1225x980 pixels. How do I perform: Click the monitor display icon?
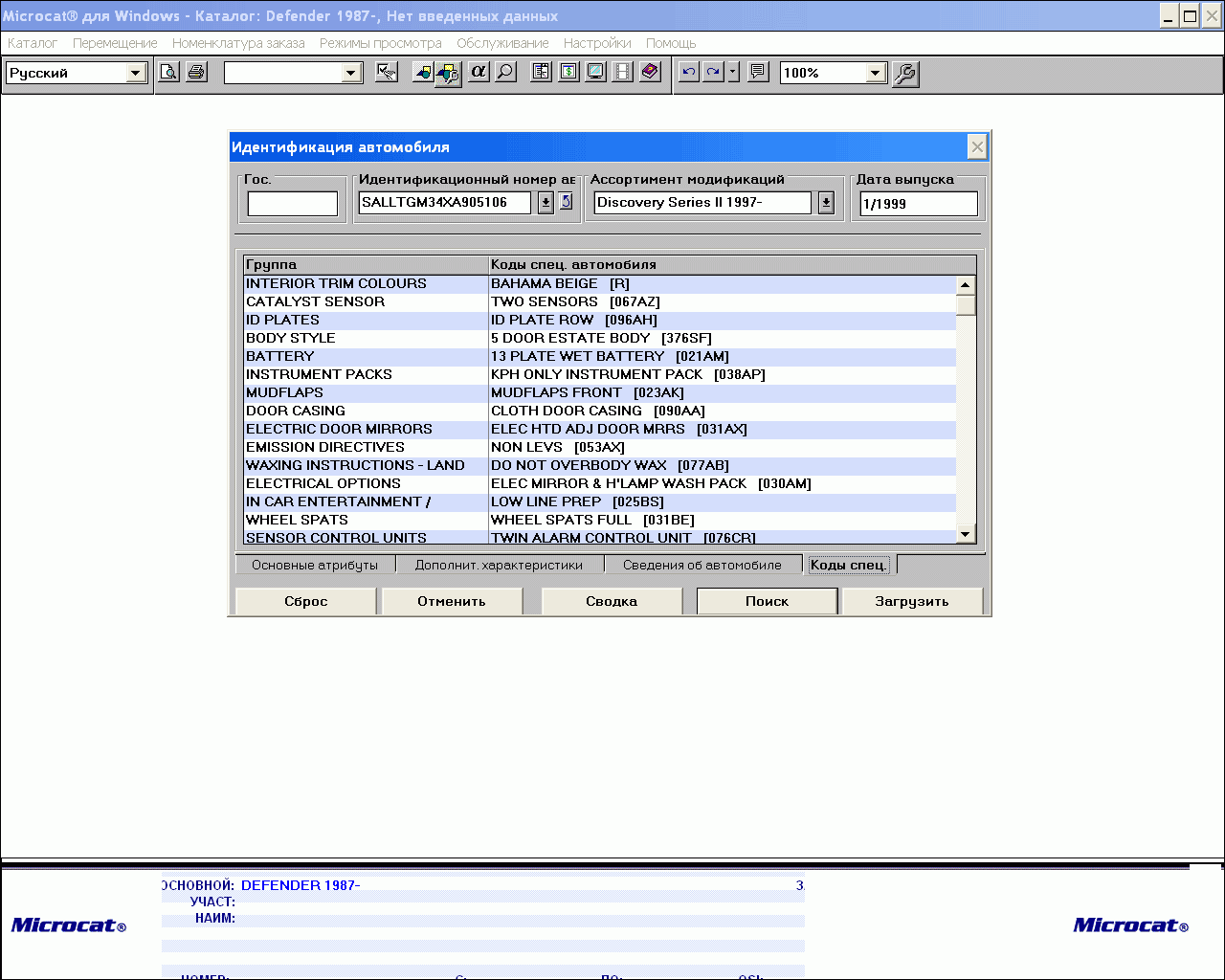point(595,72)
